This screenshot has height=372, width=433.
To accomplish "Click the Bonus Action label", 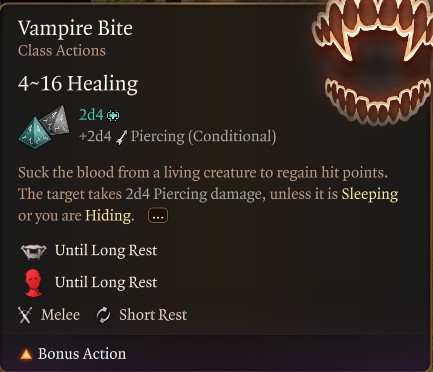I will tap(82, 354).
